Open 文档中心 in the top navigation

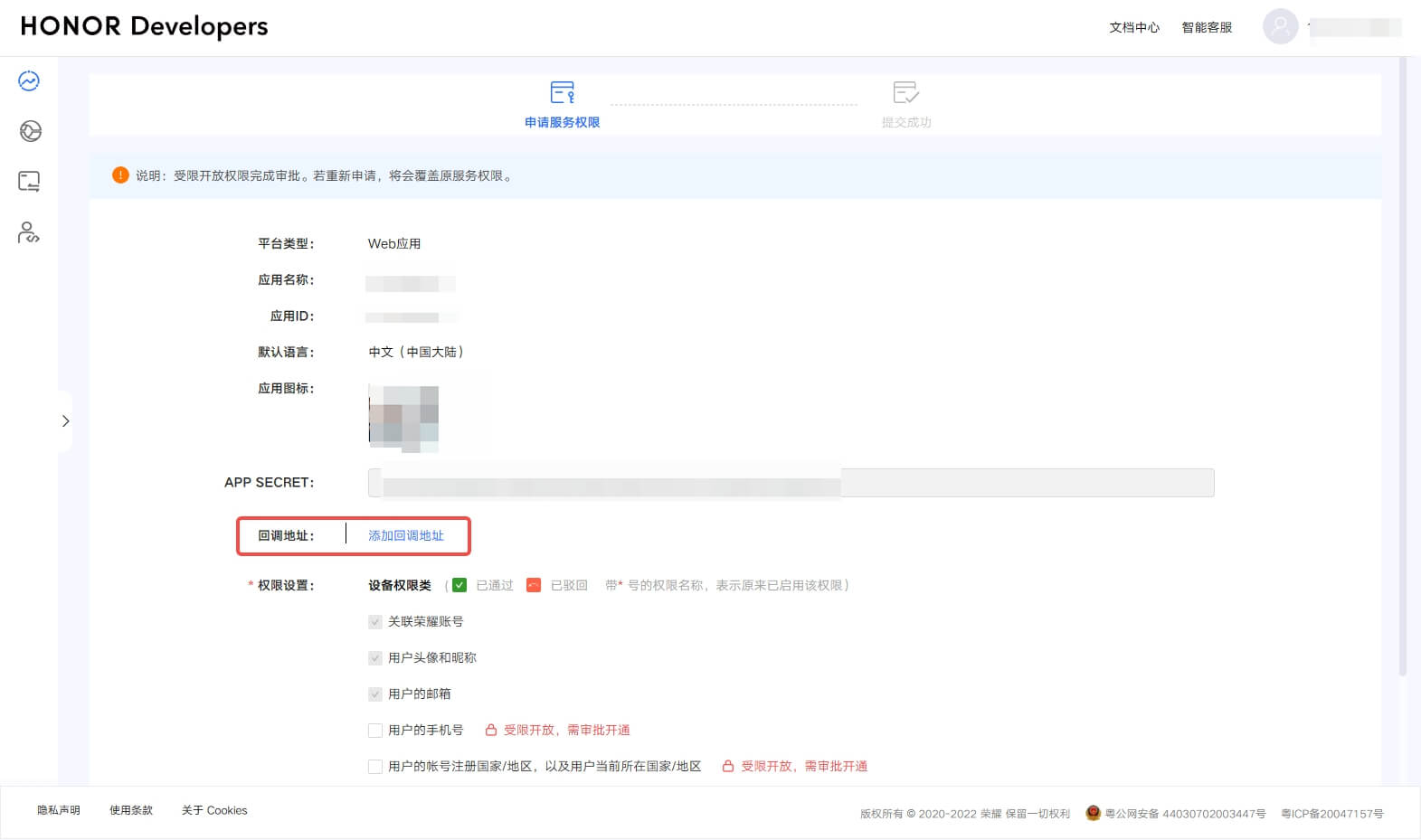1134,27
